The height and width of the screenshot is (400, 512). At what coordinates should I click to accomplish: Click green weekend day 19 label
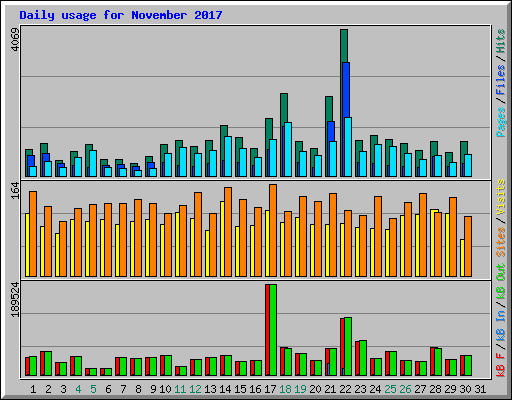pos(300,389)
